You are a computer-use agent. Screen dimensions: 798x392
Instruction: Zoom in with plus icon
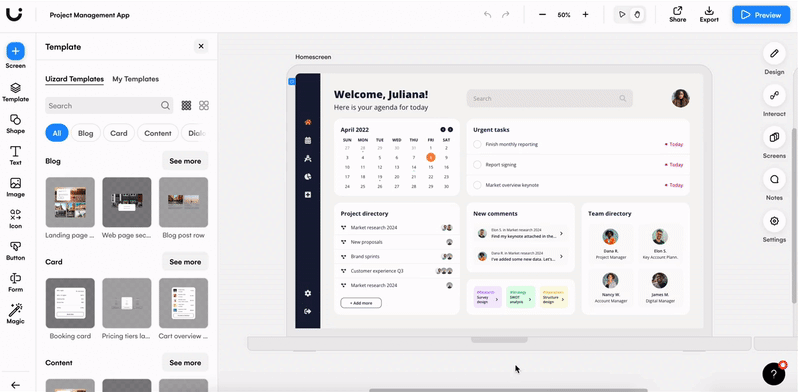[x=585, y=15]
